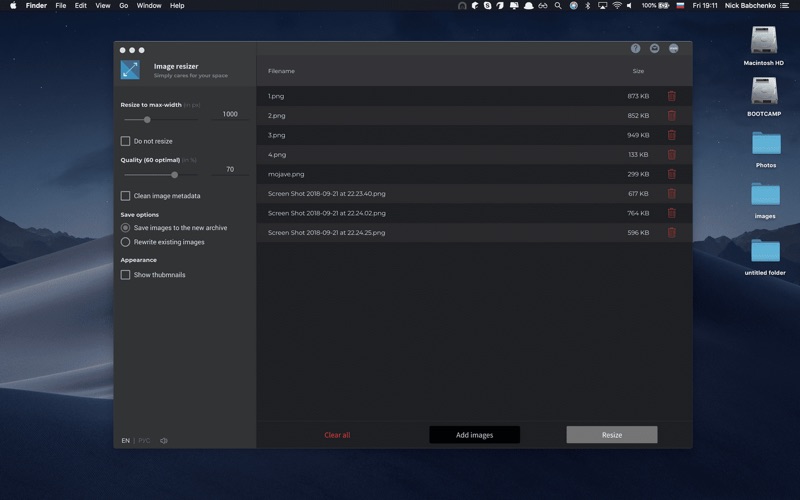Click the volume speaker icon in menu bar

tap(630, 6)
